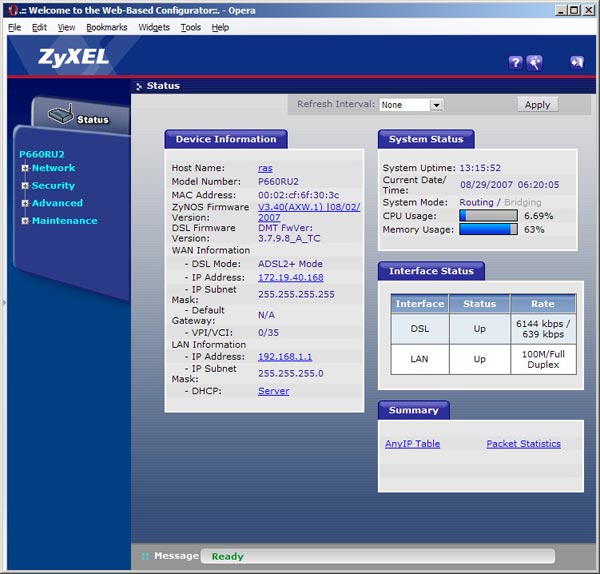Click the Opera logo in title bar
The width and height of the screenshot is (600, 574).
click(13, 10)
